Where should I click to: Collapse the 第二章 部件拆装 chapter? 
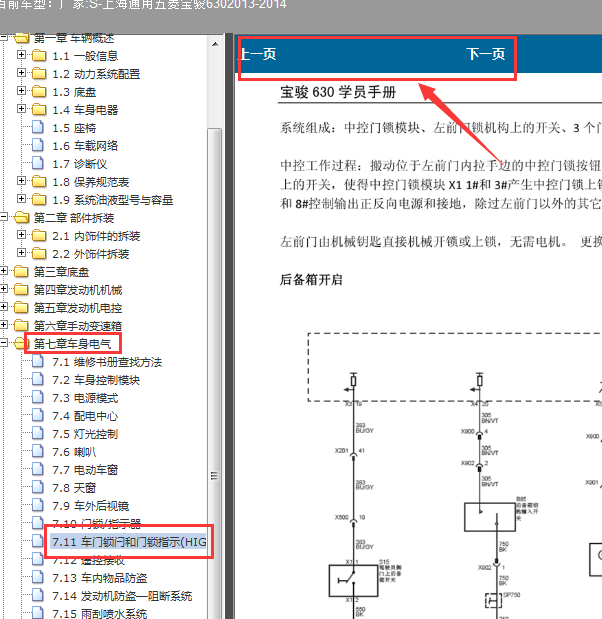(4, 217)
